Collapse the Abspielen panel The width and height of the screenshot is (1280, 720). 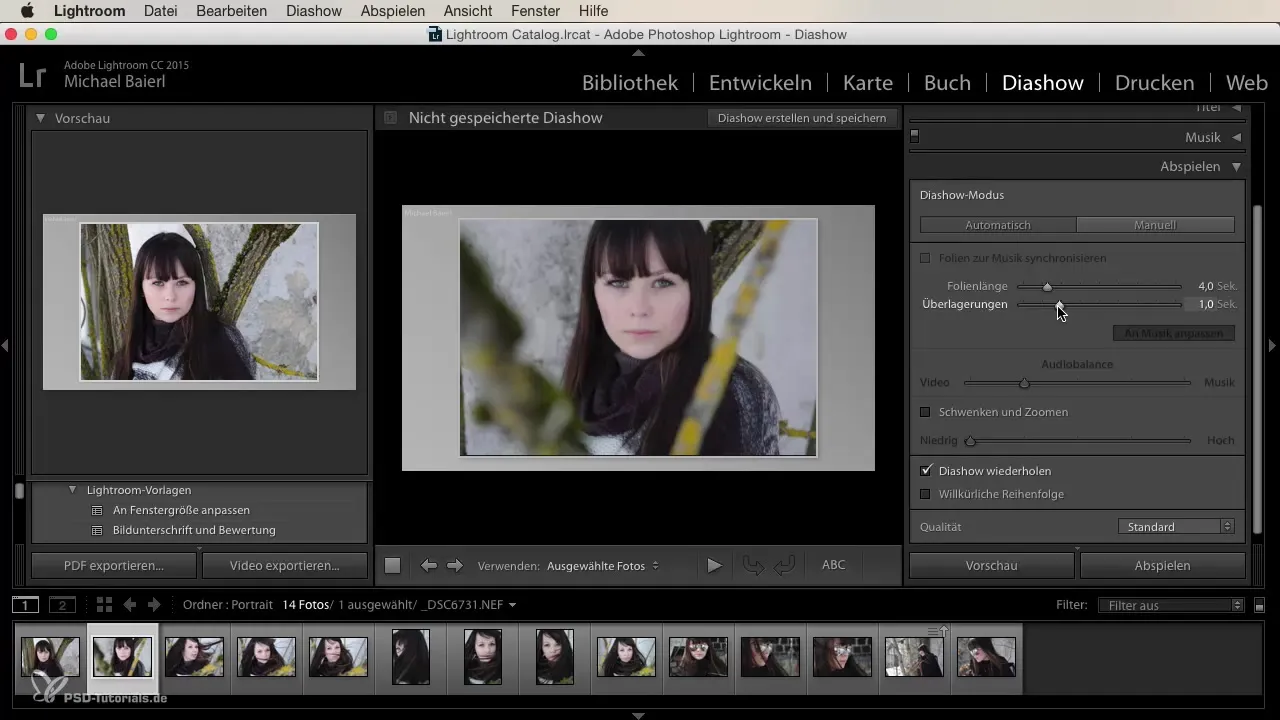pos(1236,167)
